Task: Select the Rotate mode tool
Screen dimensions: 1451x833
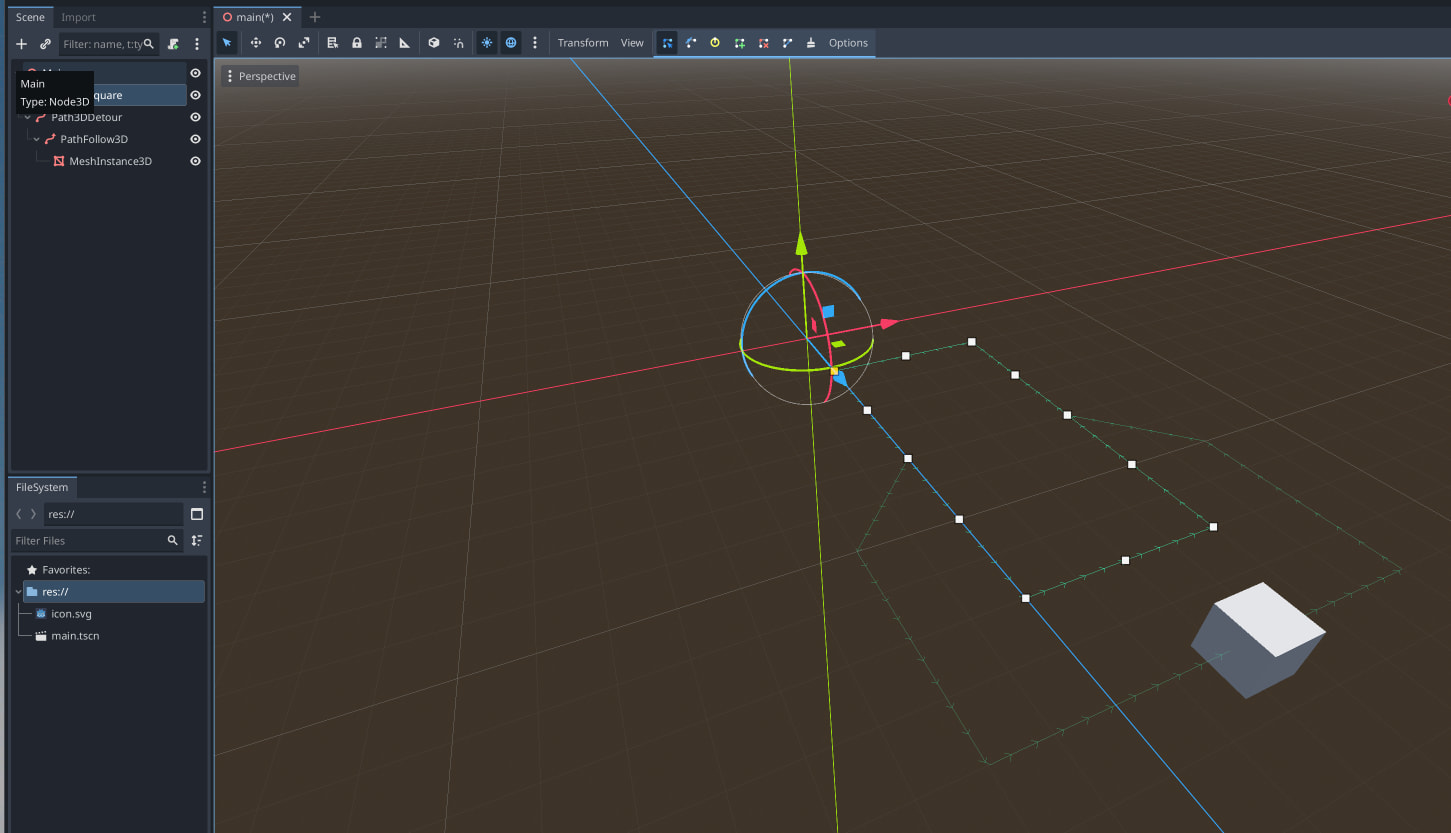Action: pos(279,43)
